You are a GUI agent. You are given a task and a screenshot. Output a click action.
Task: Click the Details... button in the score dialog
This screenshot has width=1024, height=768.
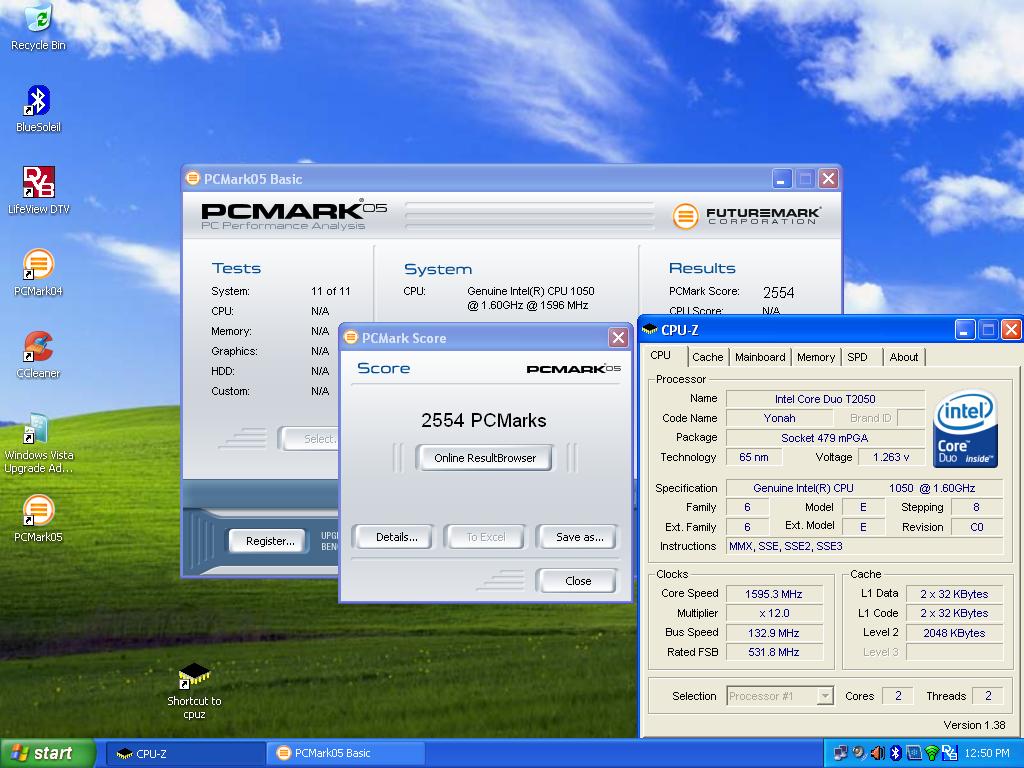396,537
